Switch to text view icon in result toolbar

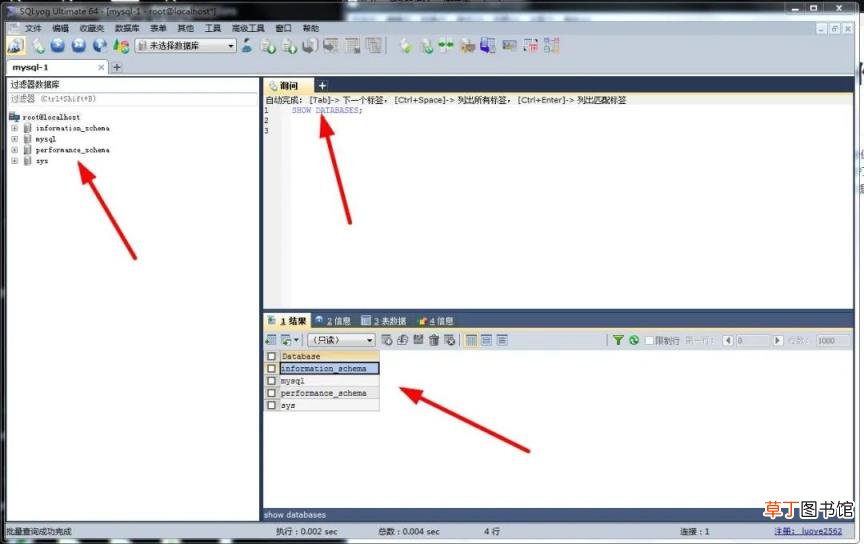[502, 340]
